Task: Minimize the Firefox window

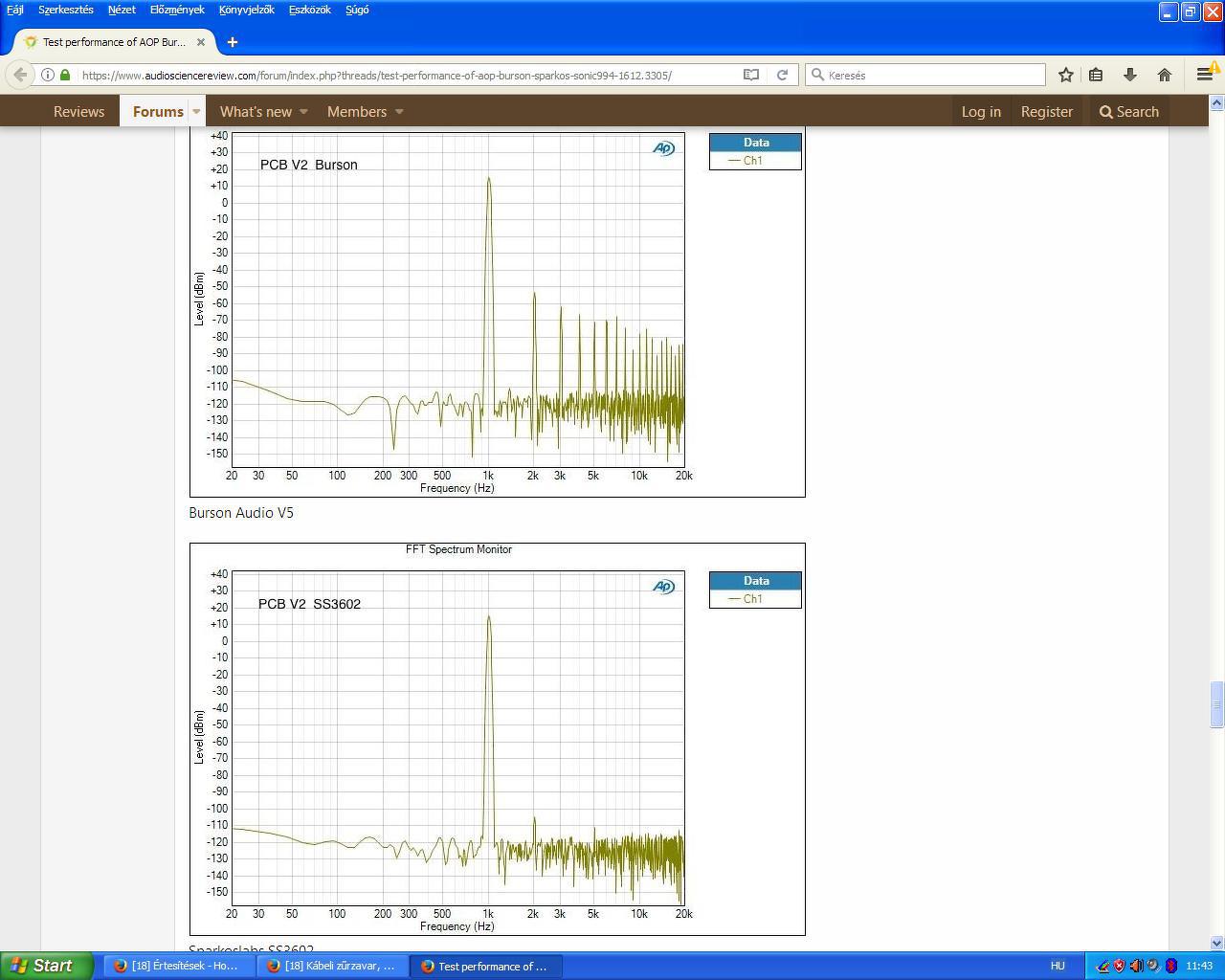Action: tap(1169, 11)
